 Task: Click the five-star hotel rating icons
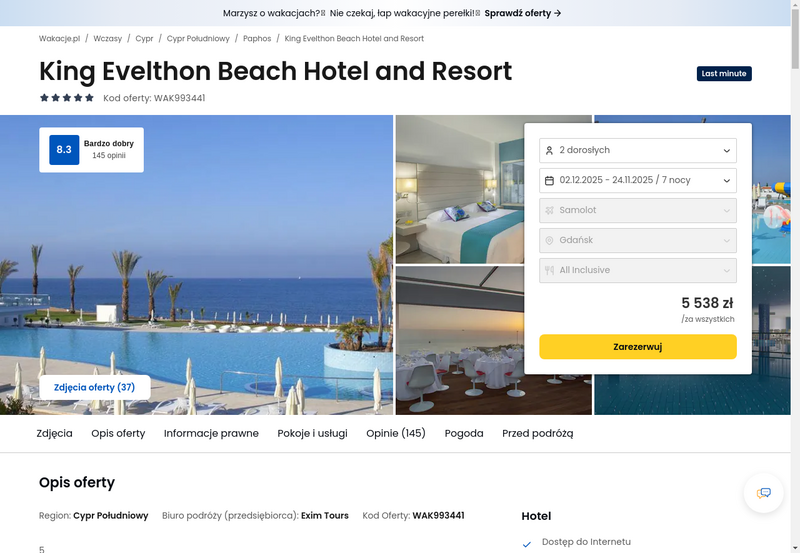click(x=67, y=97)
